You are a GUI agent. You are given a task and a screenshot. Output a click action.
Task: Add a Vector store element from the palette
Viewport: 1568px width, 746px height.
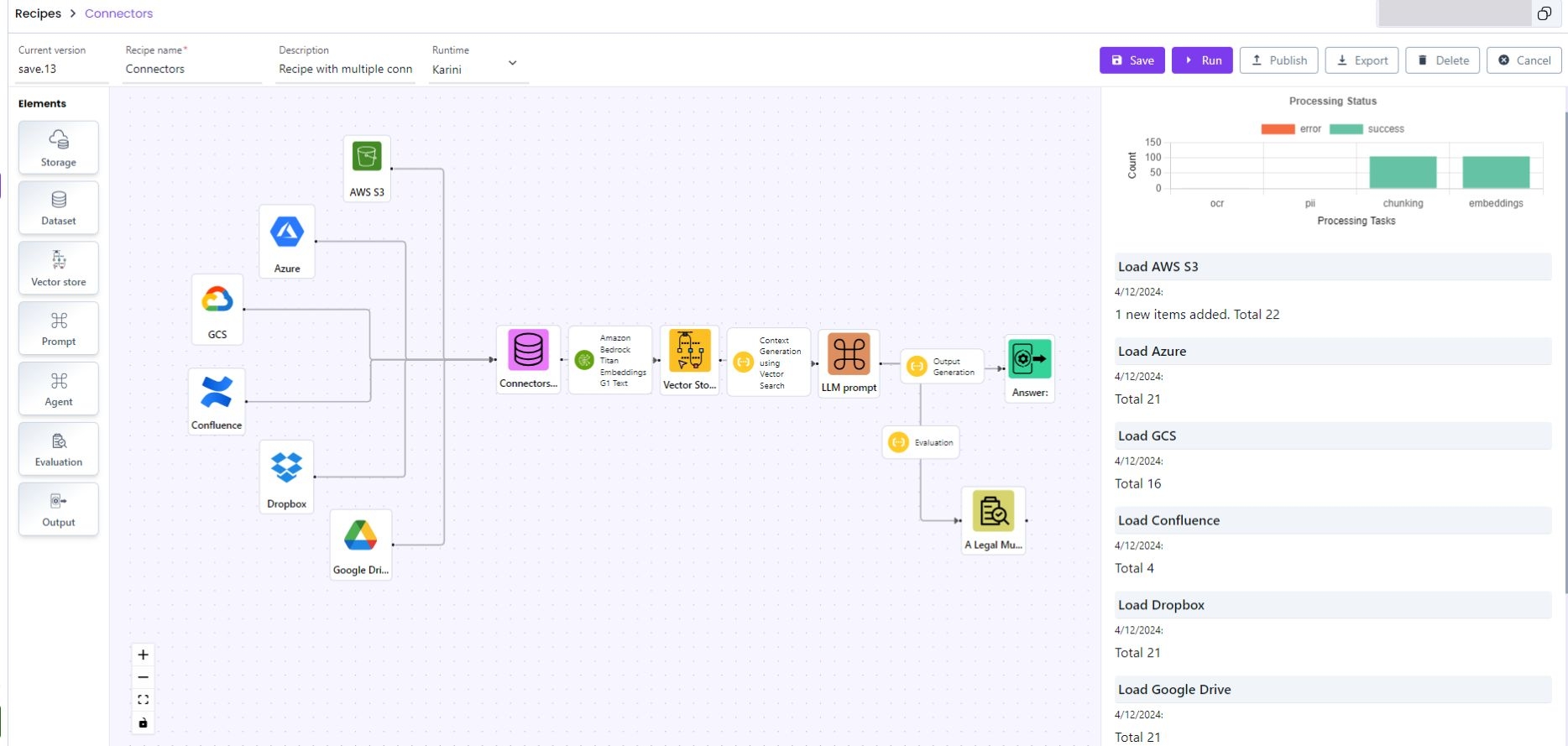pos(59,269)
